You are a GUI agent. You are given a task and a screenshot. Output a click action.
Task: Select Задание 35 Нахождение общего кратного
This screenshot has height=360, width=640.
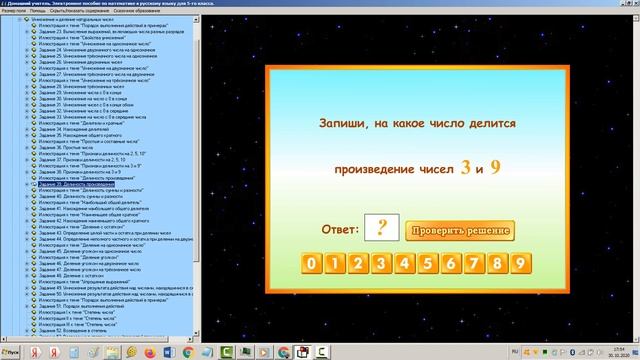(80, 135)
